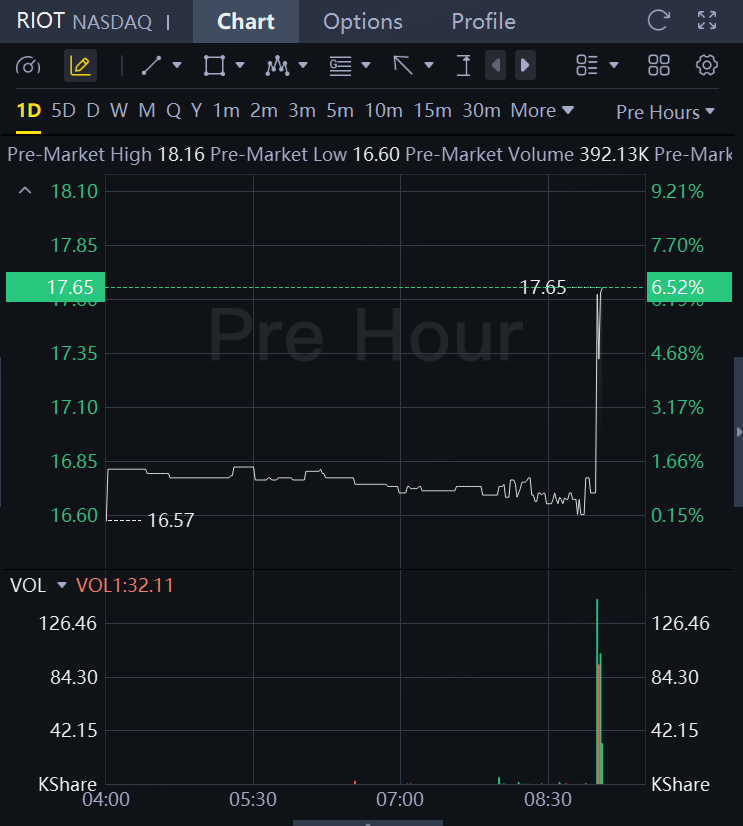This screenshot has height=826, width=743.
Task: Toggle the drawing pencil tool
Action: point(80,66)
